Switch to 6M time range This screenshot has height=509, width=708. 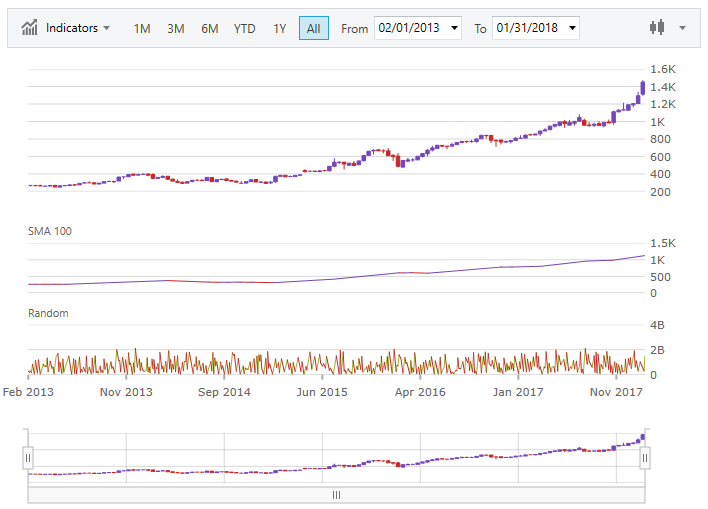tap(209, 28)
